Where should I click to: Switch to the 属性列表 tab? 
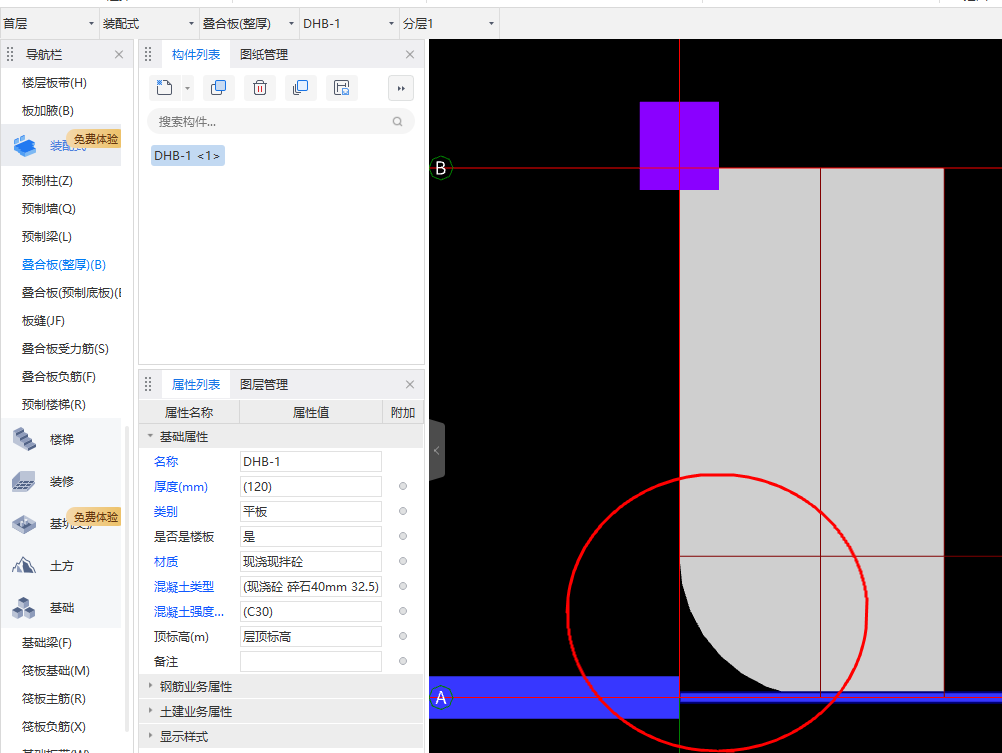(x=196, y=384)
